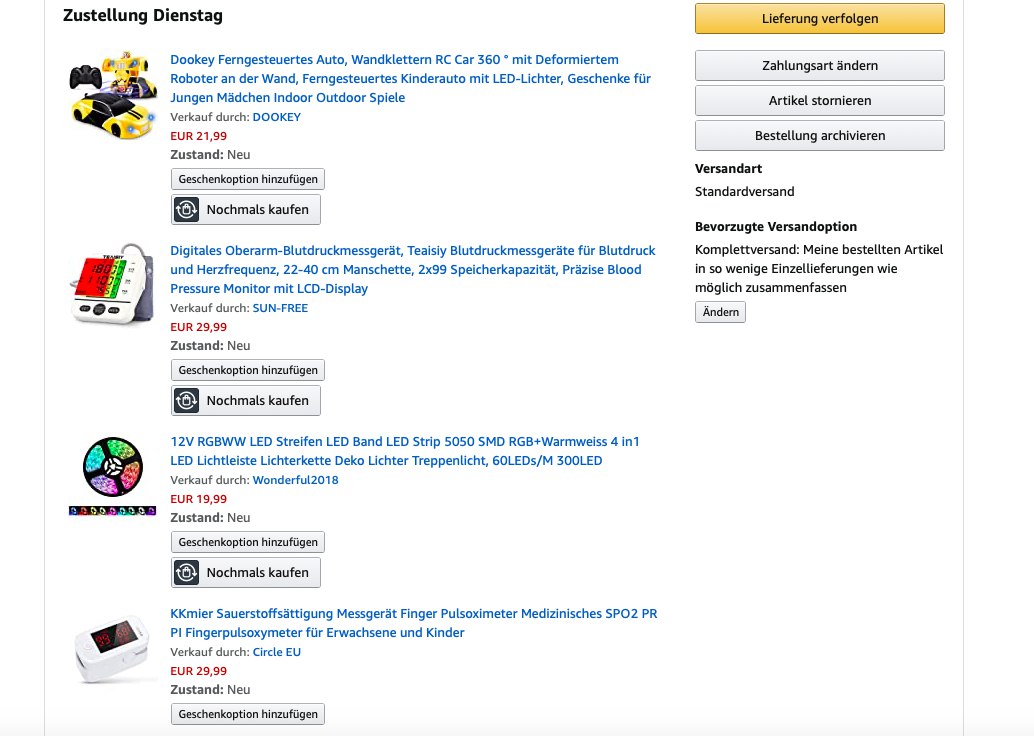Screen dimensions: 1034x736
Task: Open the SUN-FREE seller link
Action: tap(280, 308)
